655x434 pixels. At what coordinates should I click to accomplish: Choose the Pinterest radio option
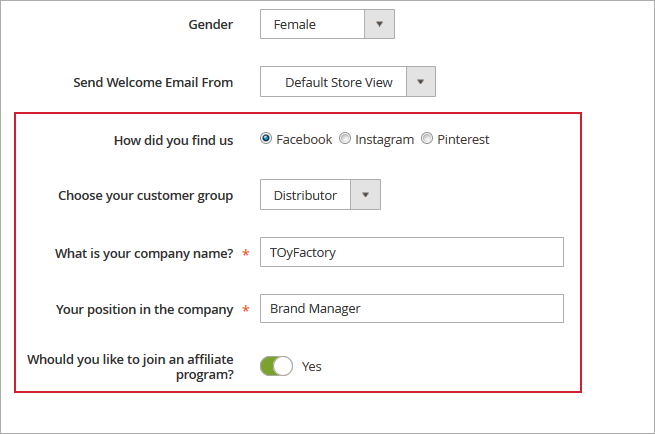pyautogui.click(x=427, y=139)
